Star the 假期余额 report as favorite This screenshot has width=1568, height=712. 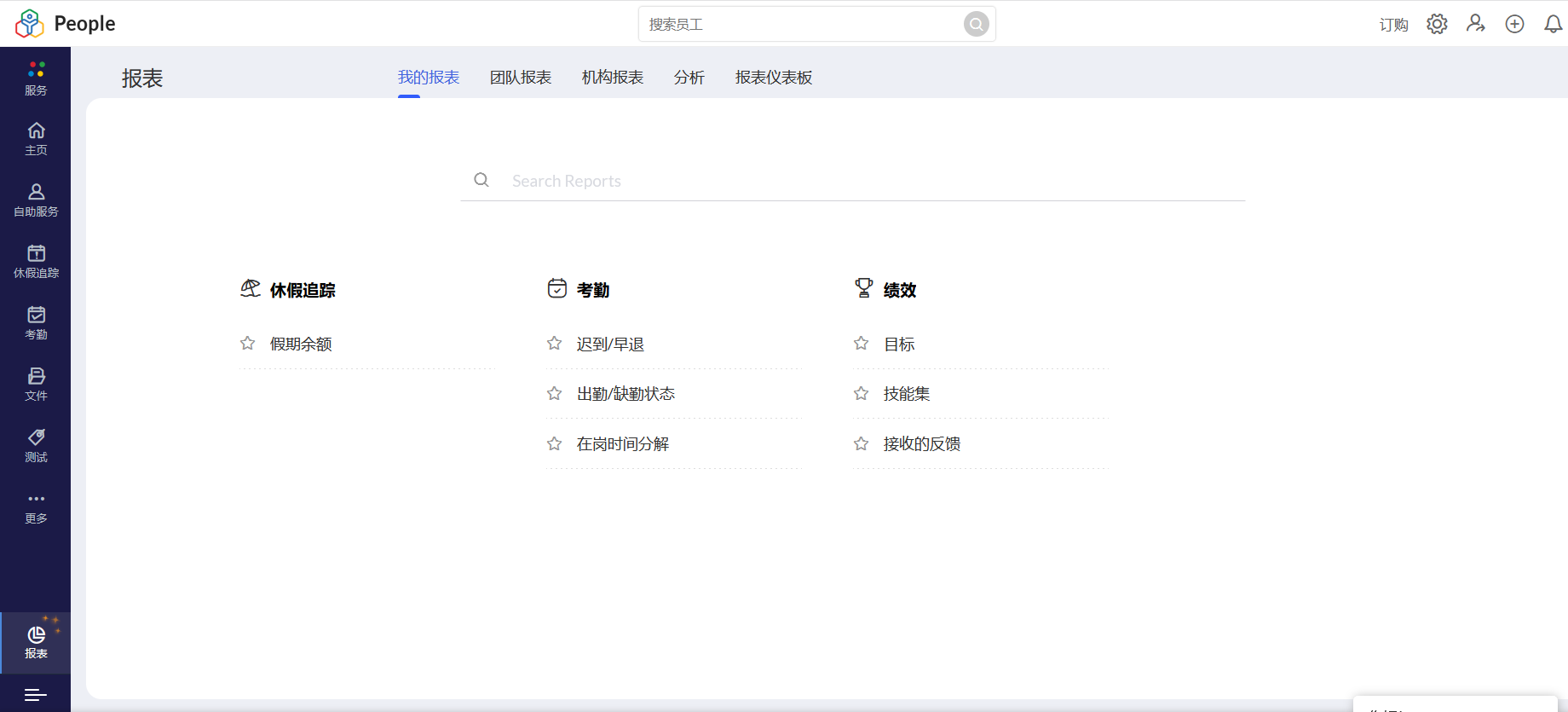pyautogui.click(x=248, y=344)
